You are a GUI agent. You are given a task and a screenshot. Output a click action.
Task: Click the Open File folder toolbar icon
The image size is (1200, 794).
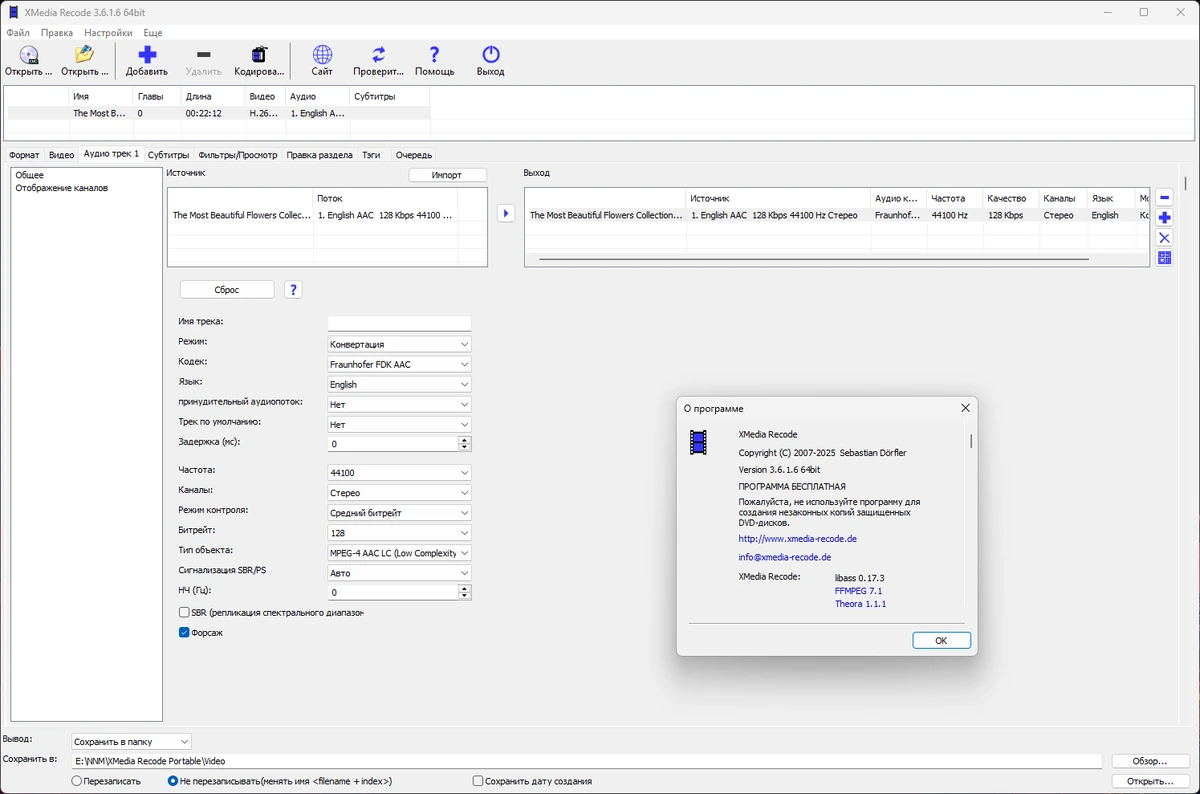[x=85, y=55]
